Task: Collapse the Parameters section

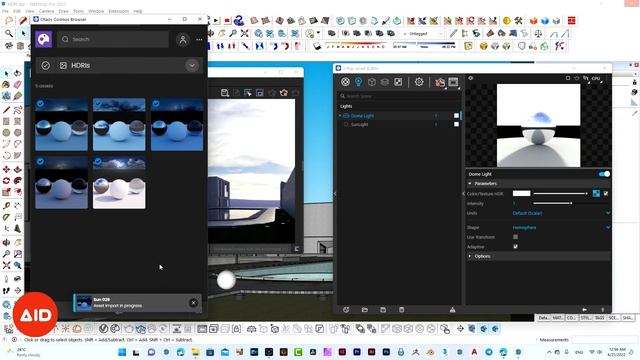Action: (x=470, y=184)
